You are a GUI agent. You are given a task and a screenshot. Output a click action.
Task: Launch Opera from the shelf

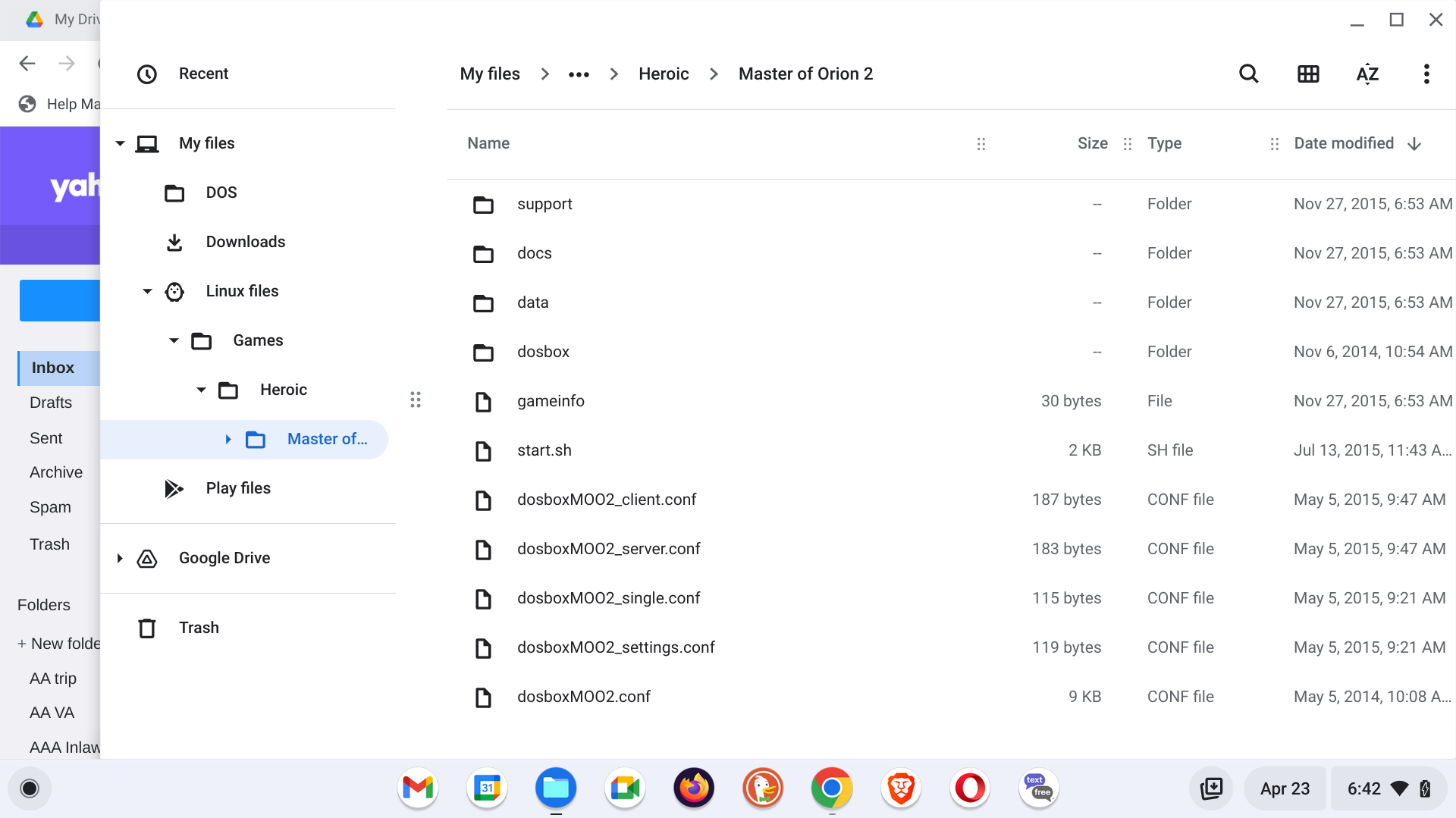(970, 788)
